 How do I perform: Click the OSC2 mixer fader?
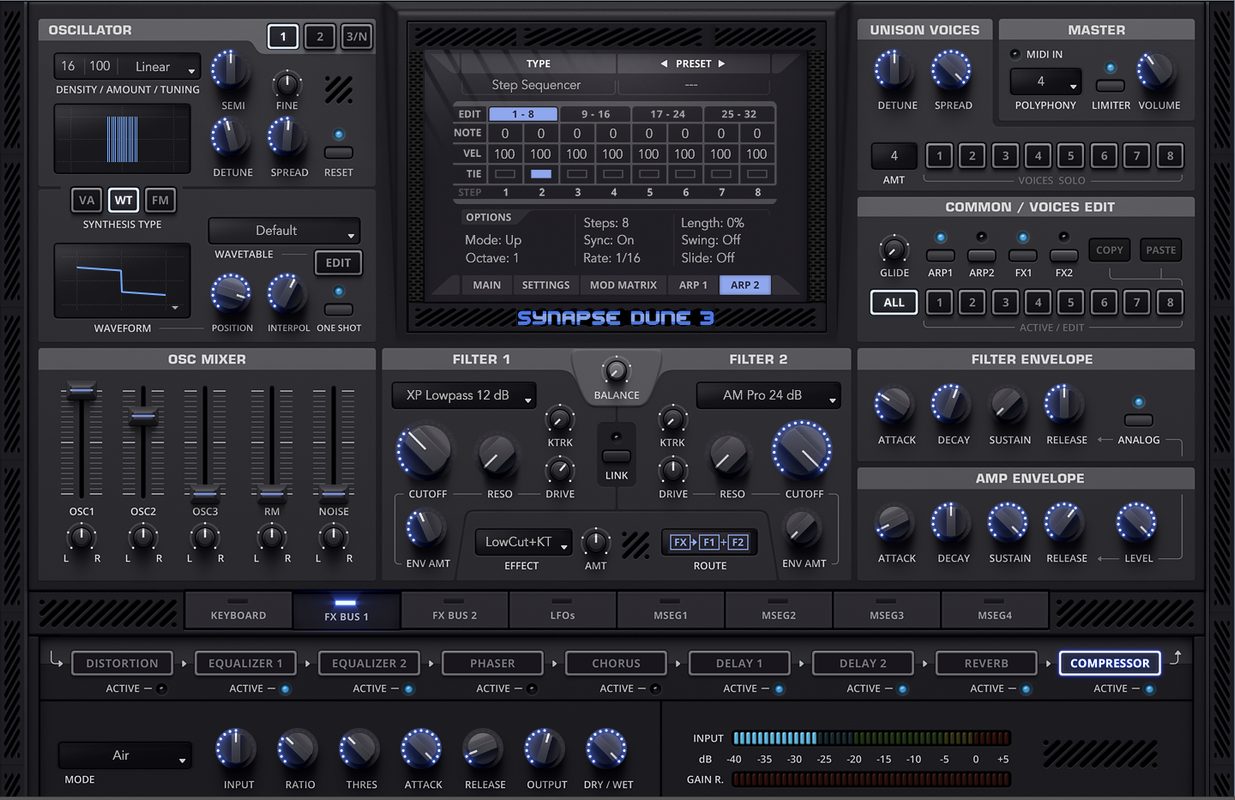click(143, 416)
